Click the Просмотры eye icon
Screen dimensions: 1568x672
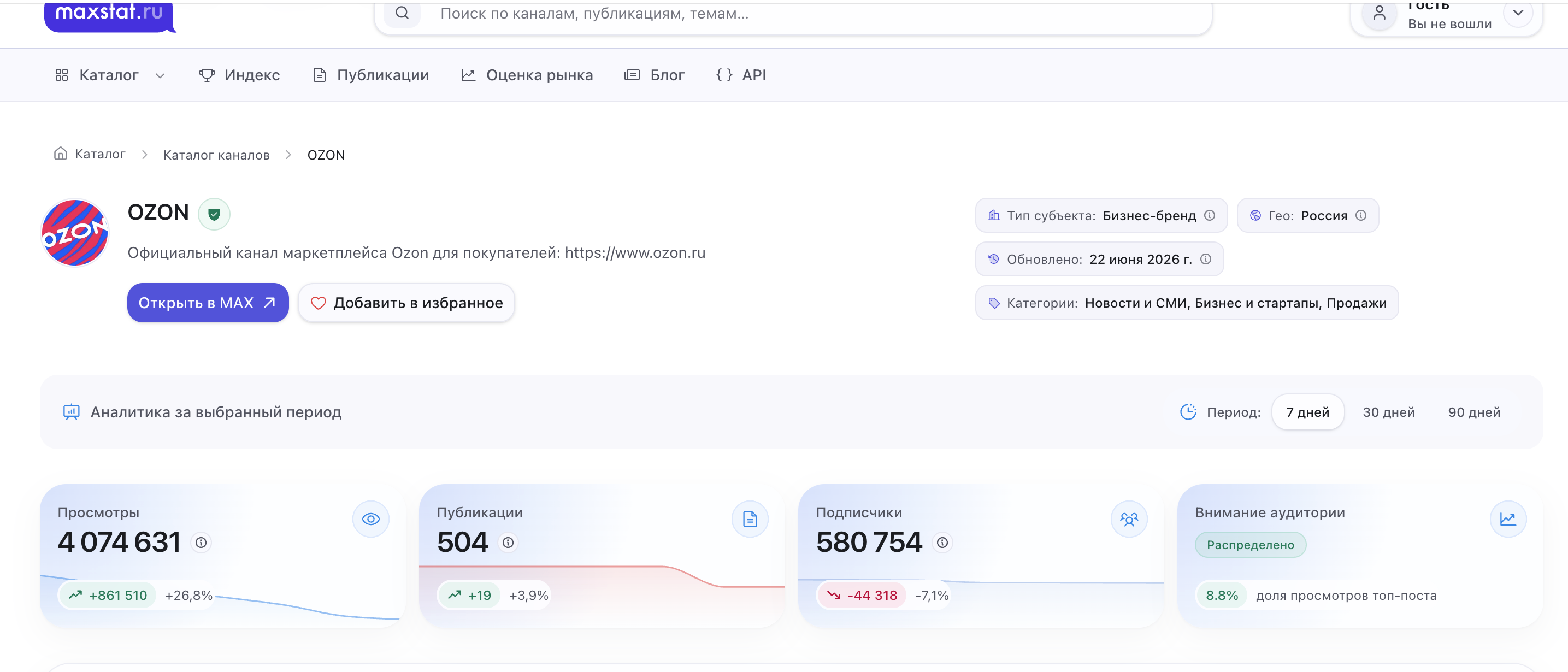tap(371, 518)
